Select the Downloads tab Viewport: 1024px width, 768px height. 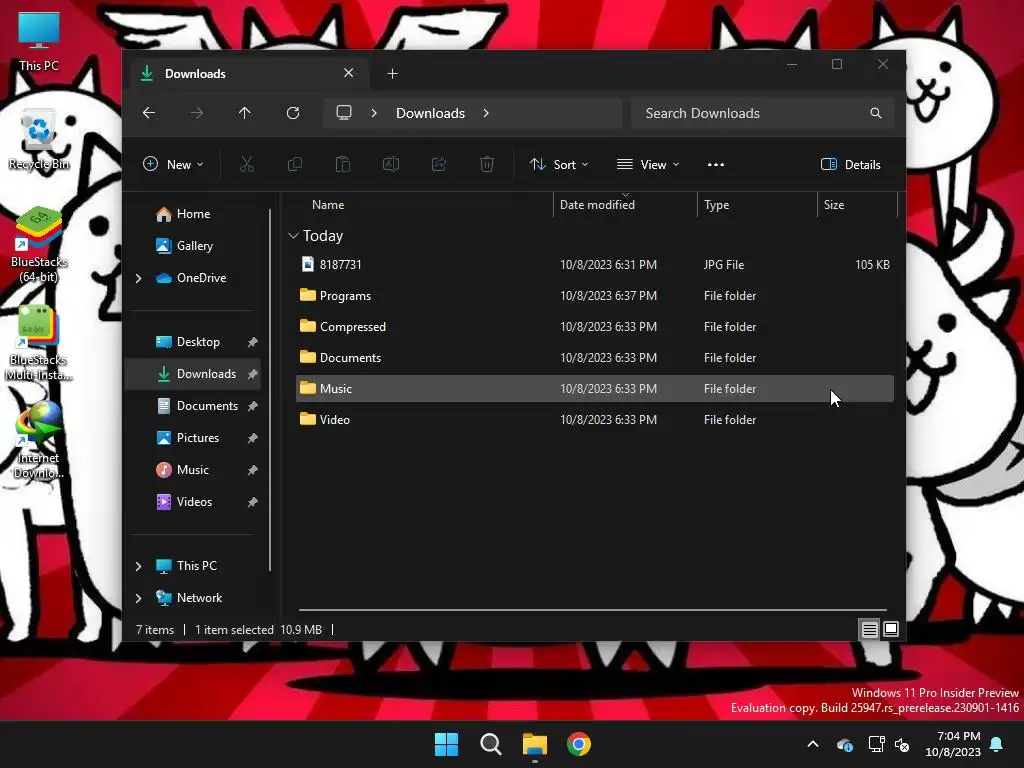click(248, 73)
